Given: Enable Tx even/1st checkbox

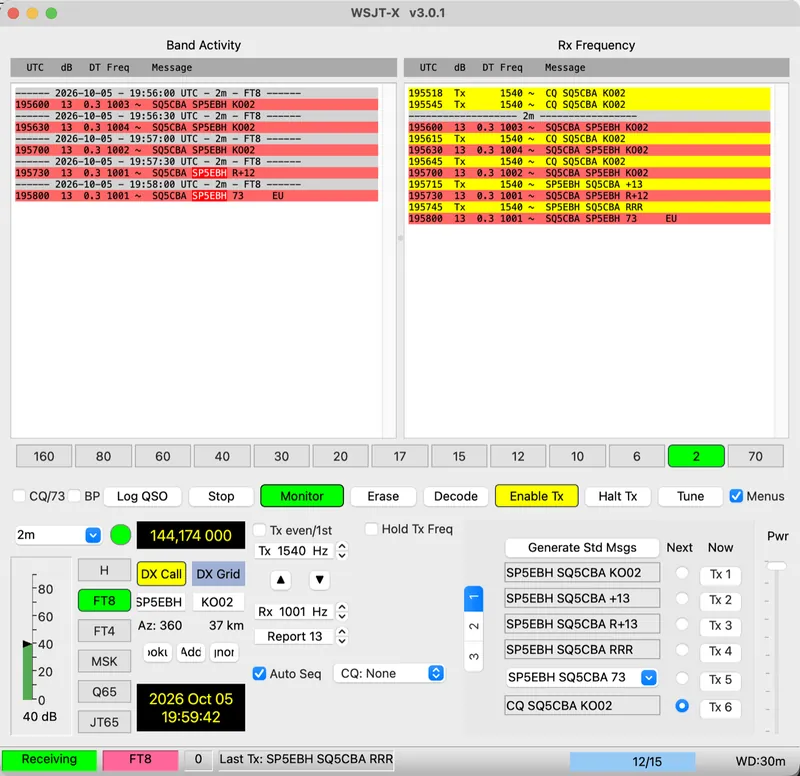Looking at the screenshot, I should click(259, 530).
